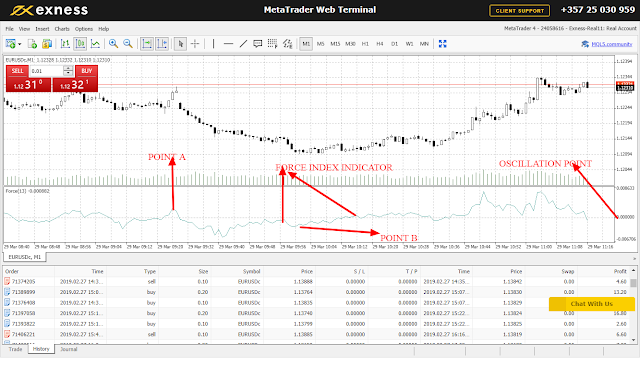Switch to candlestick chart display
640x368 pixels.
point(80,44)
